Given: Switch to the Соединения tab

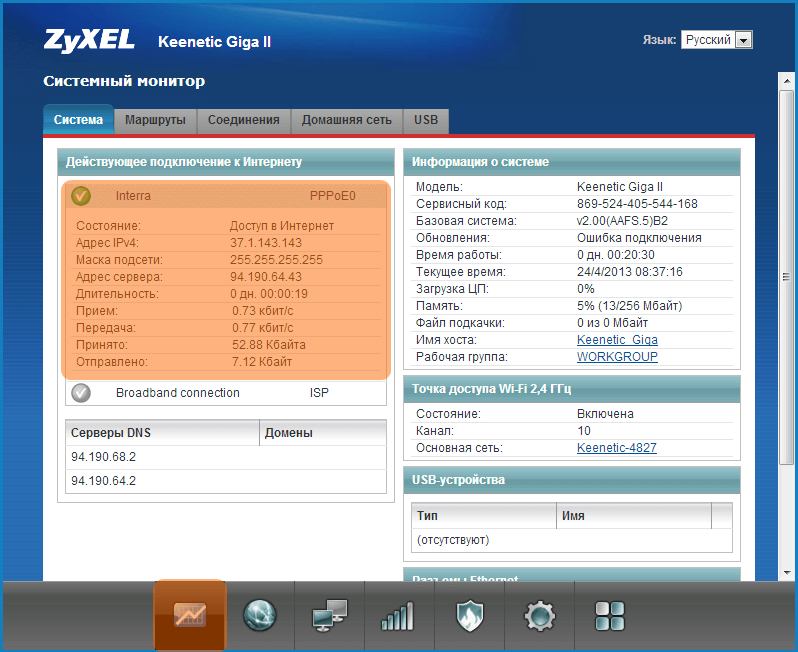Looking at the screenshot, I should [243, 120].
